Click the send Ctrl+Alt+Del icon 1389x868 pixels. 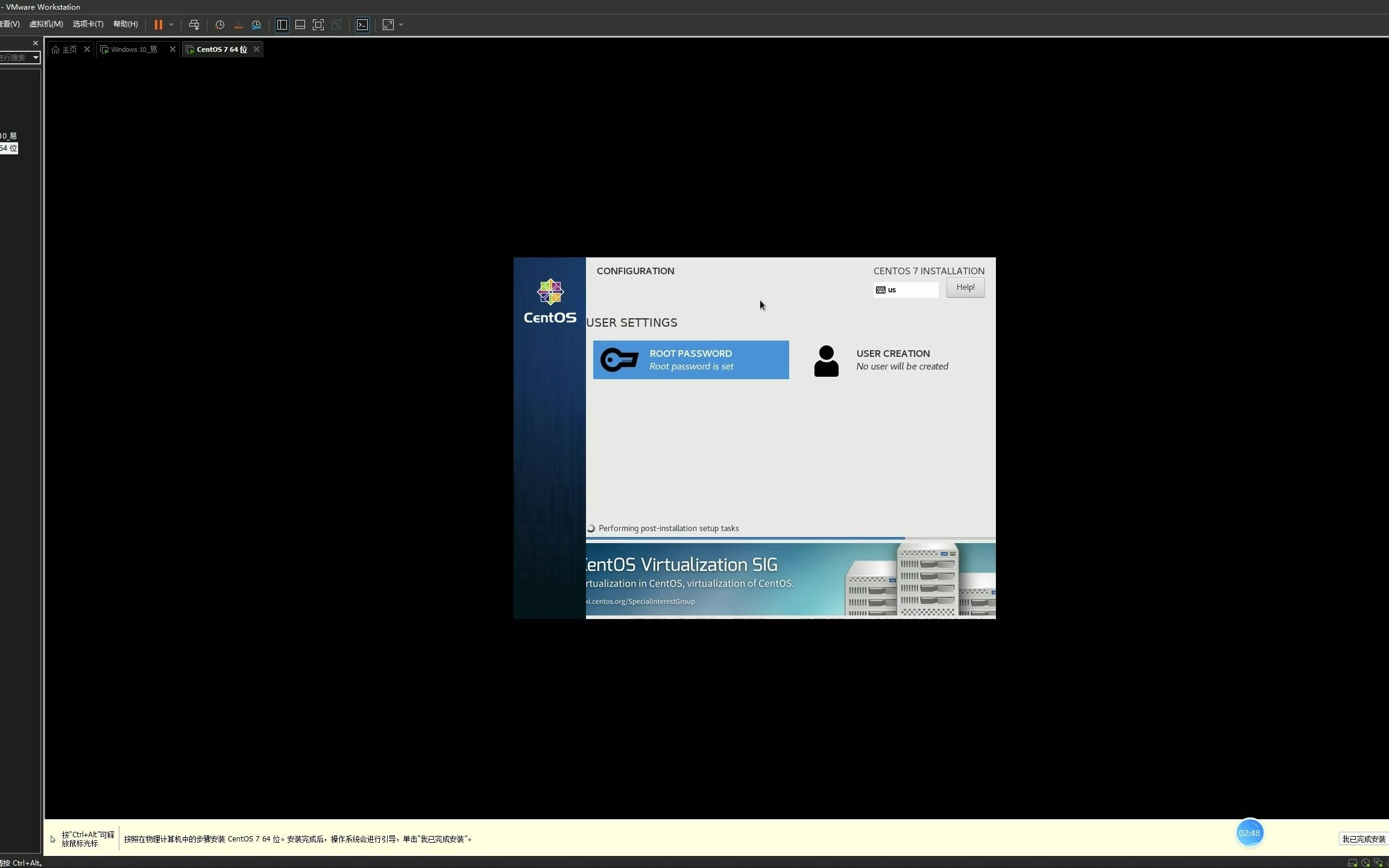click(x=194, y=25)
